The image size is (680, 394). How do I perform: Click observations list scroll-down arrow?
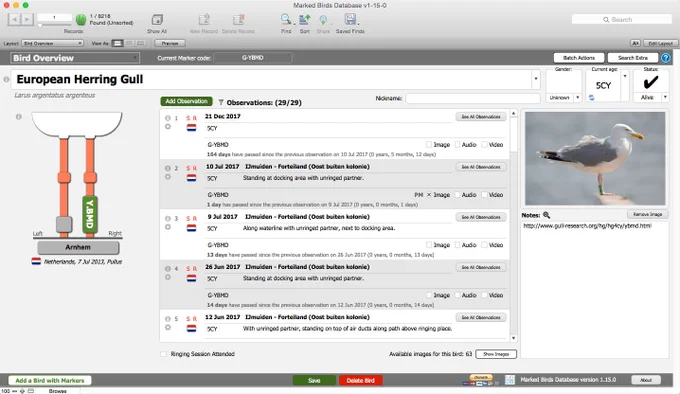(x=513, y=338)
